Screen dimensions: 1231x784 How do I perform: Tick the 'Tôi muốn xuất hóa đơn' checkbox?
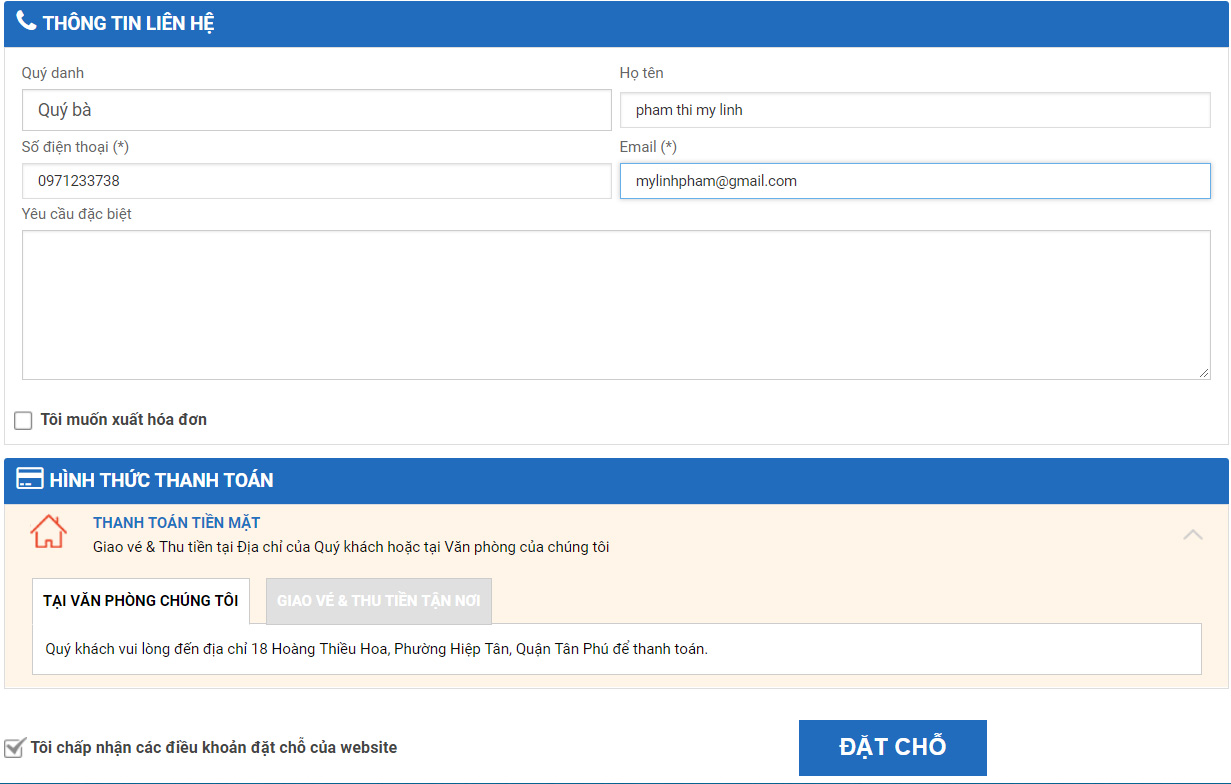(x=23, y=420)
